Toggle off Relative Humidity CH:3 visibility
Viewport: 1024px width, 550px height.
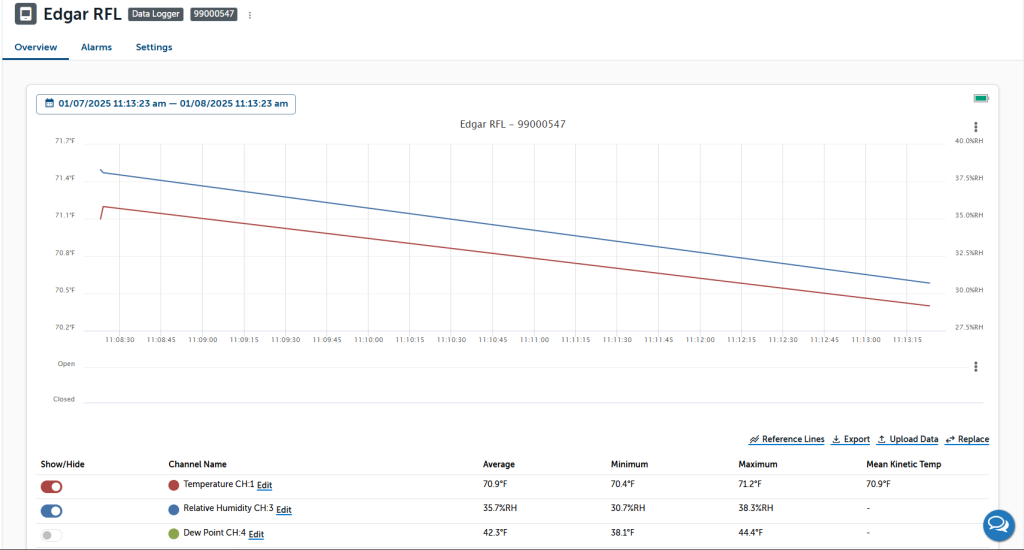click(51, 510)
